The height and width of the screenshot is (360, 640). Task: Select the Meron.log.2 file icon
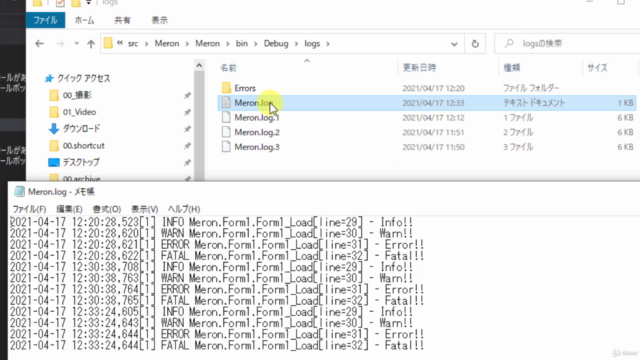pos(226,132)
